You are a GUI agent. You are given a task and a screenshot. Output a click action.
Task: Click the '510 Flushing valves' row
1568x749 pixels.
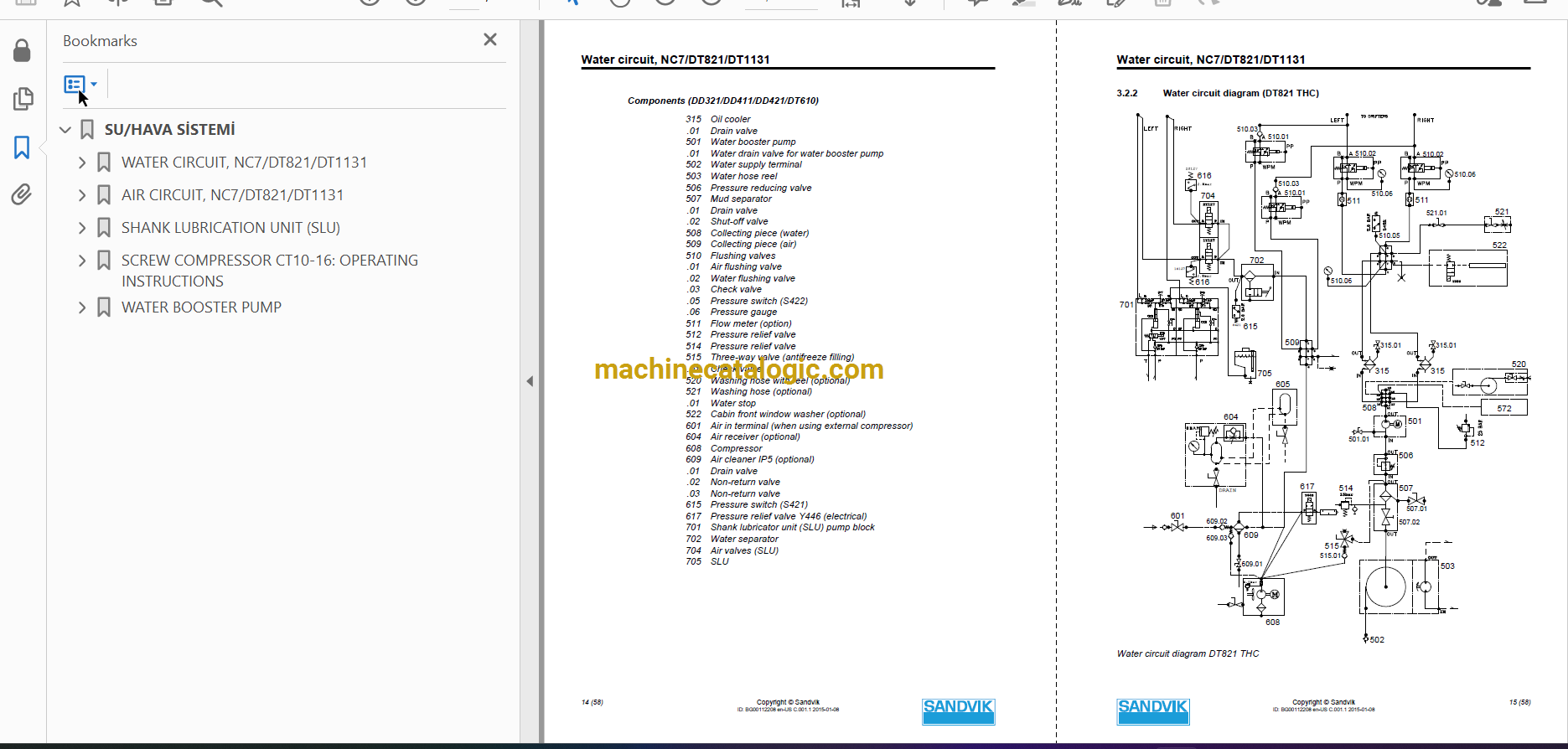coord(730,256)
